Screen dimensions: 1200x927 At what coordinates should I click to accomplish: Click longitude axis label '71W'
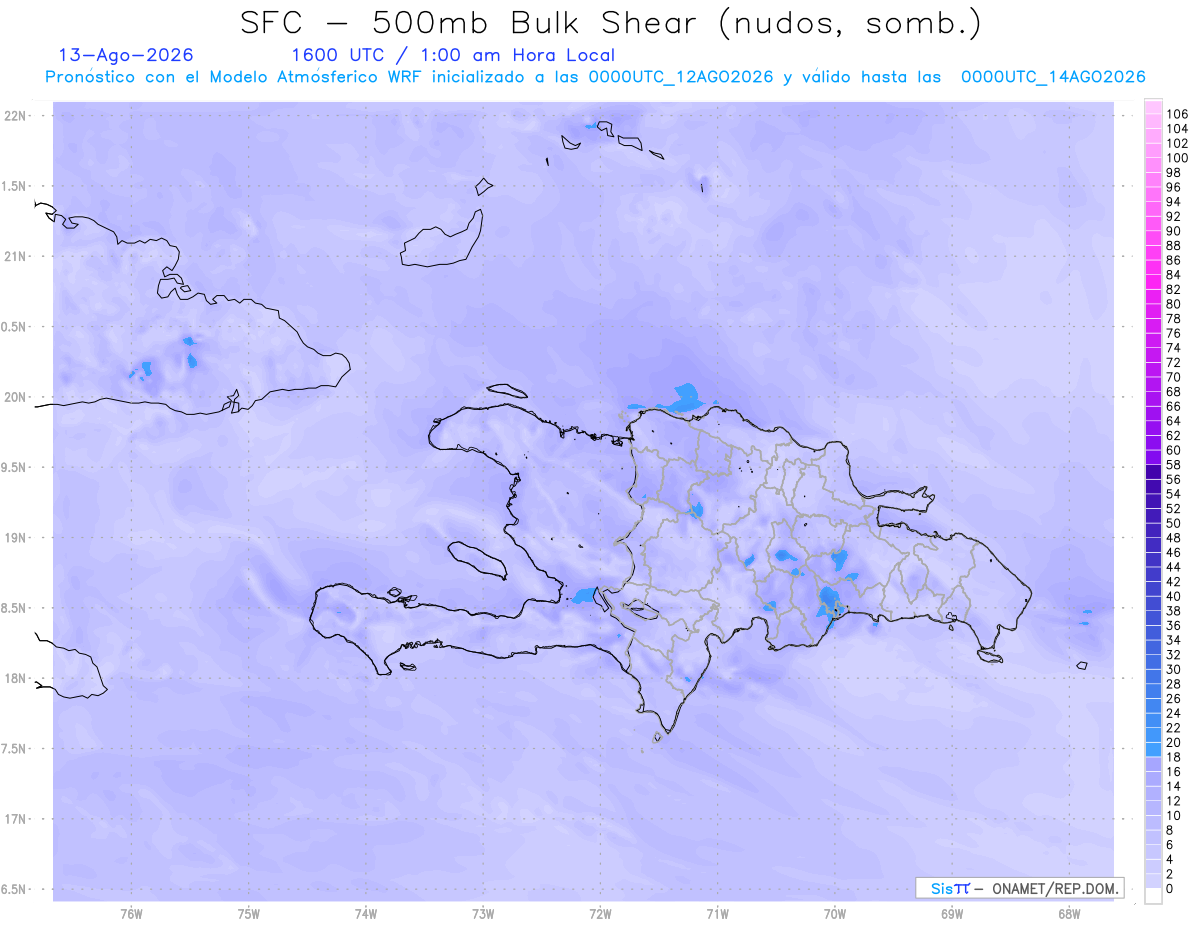tap(717, 914)
